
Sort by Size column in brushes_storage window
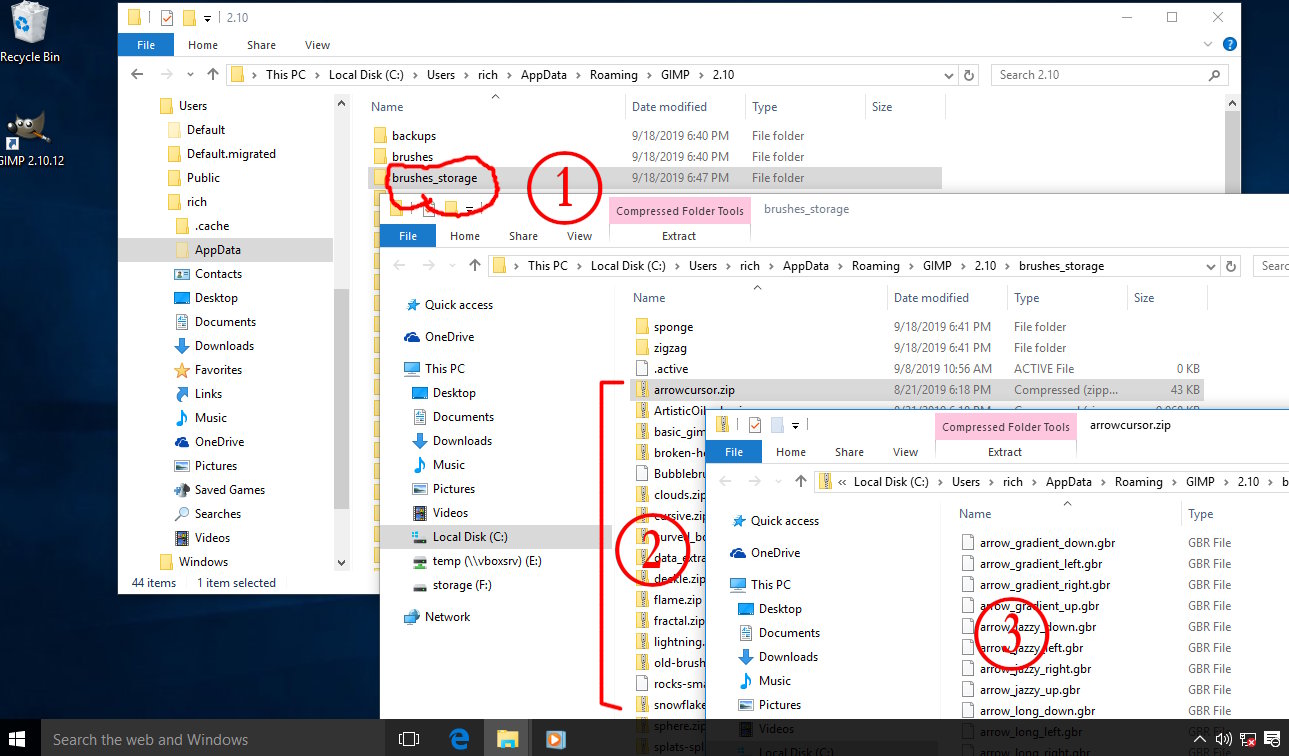click(1144, 298)
